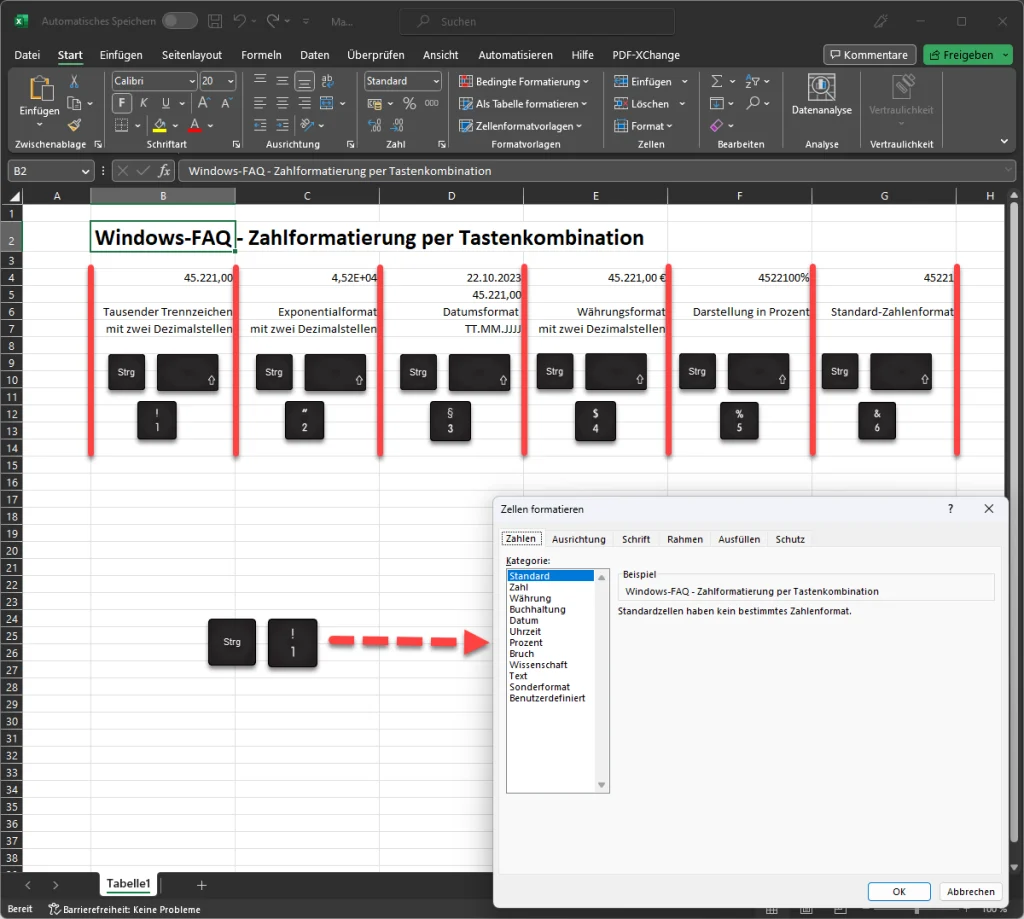Toggle the bottom align button
Viewport: 1024px width, 919px height.
coord(304,81)
